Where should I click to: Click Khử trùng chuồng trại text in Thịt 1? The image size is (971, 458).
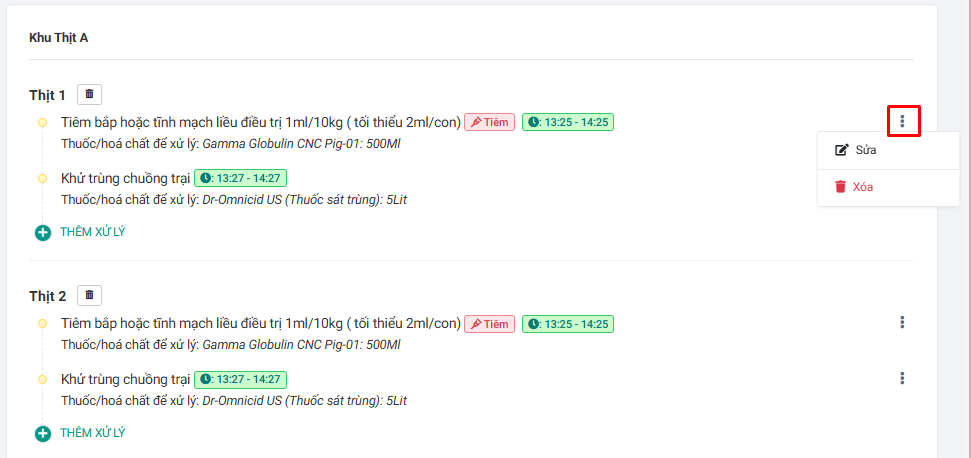pos(125,178)
